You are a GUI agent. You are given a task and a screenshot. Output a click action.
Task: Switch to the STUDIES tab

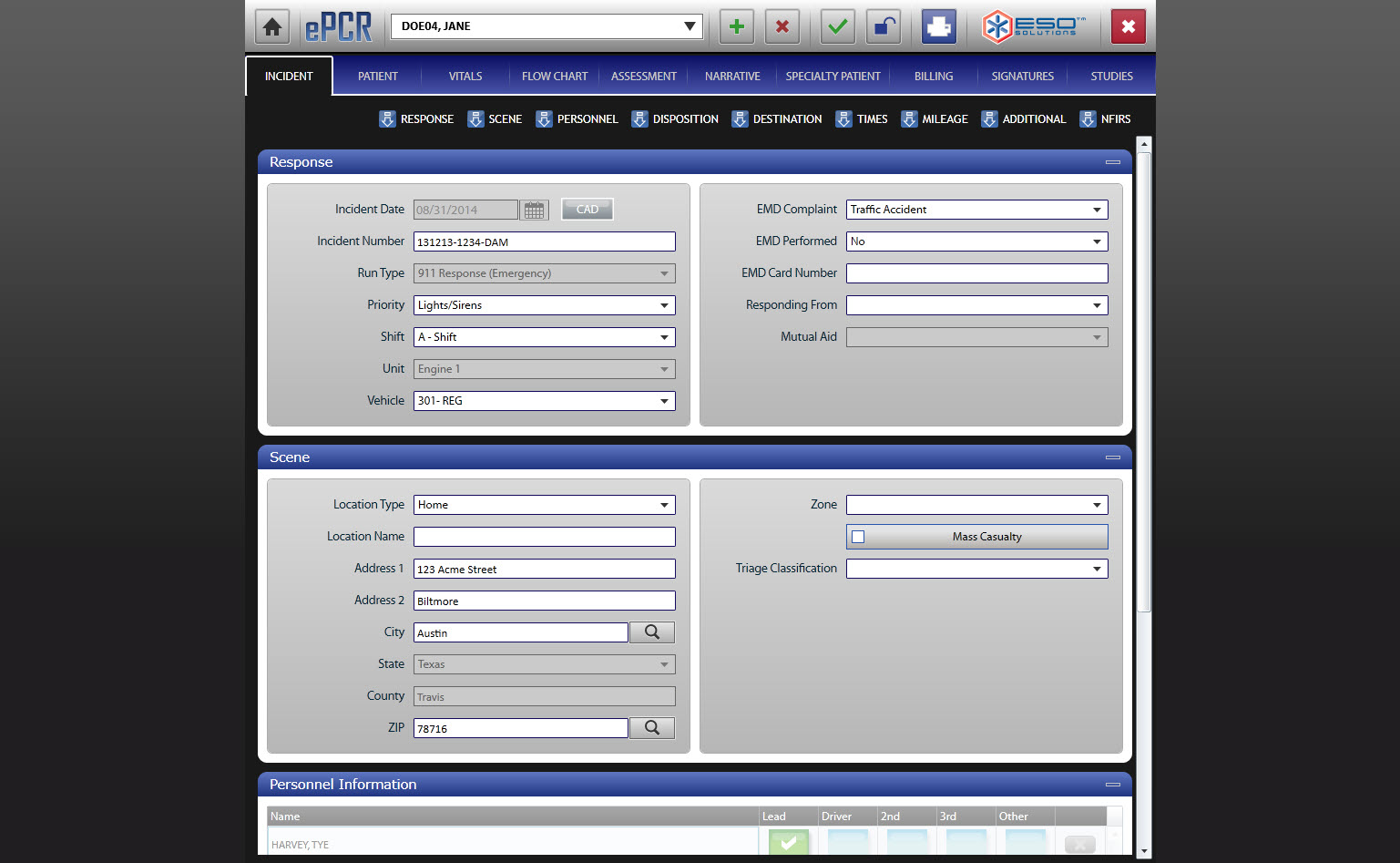point(1112,77)
